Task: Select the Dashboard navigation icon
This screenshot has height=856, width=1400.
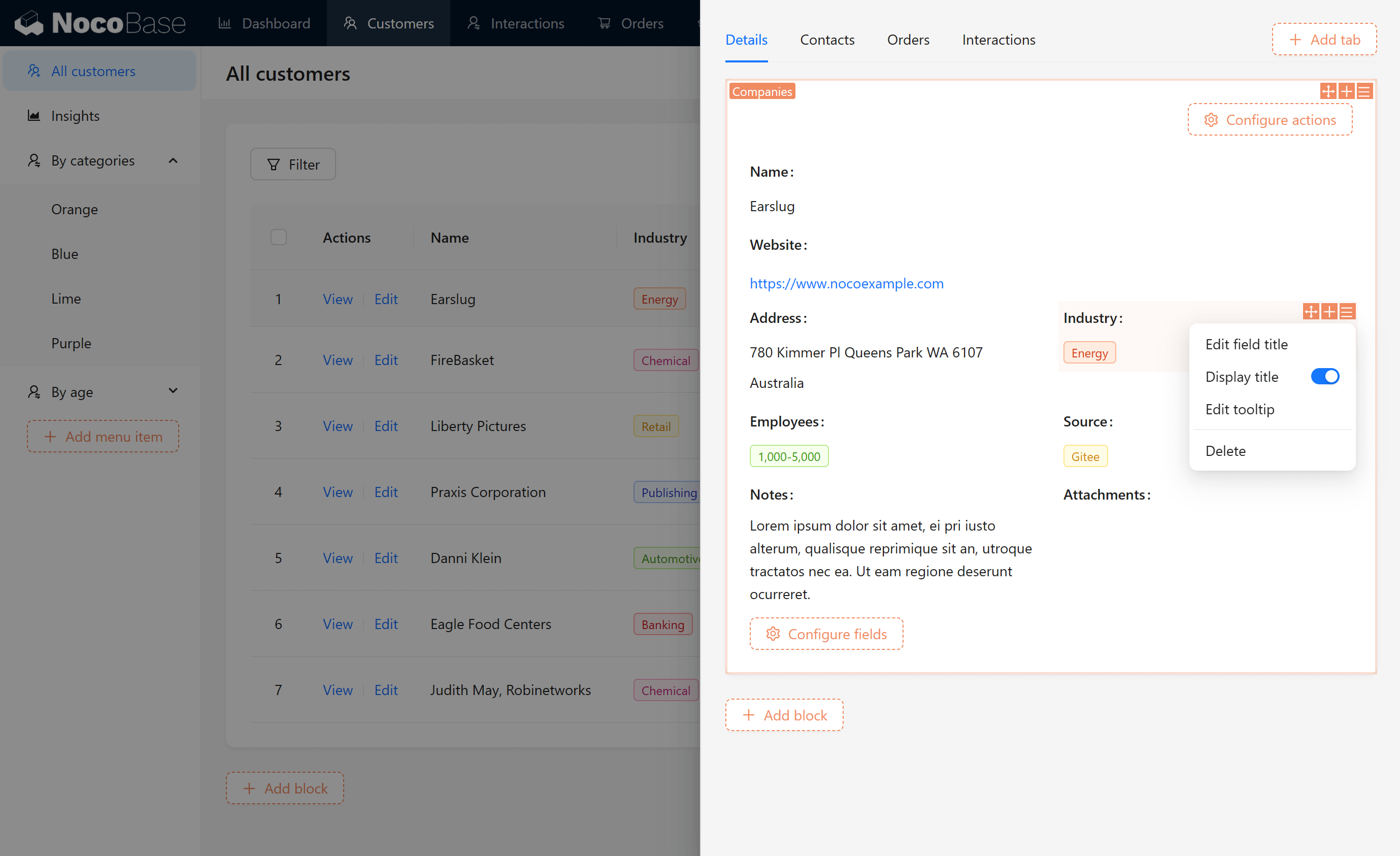Action: [x=225, y=23]
